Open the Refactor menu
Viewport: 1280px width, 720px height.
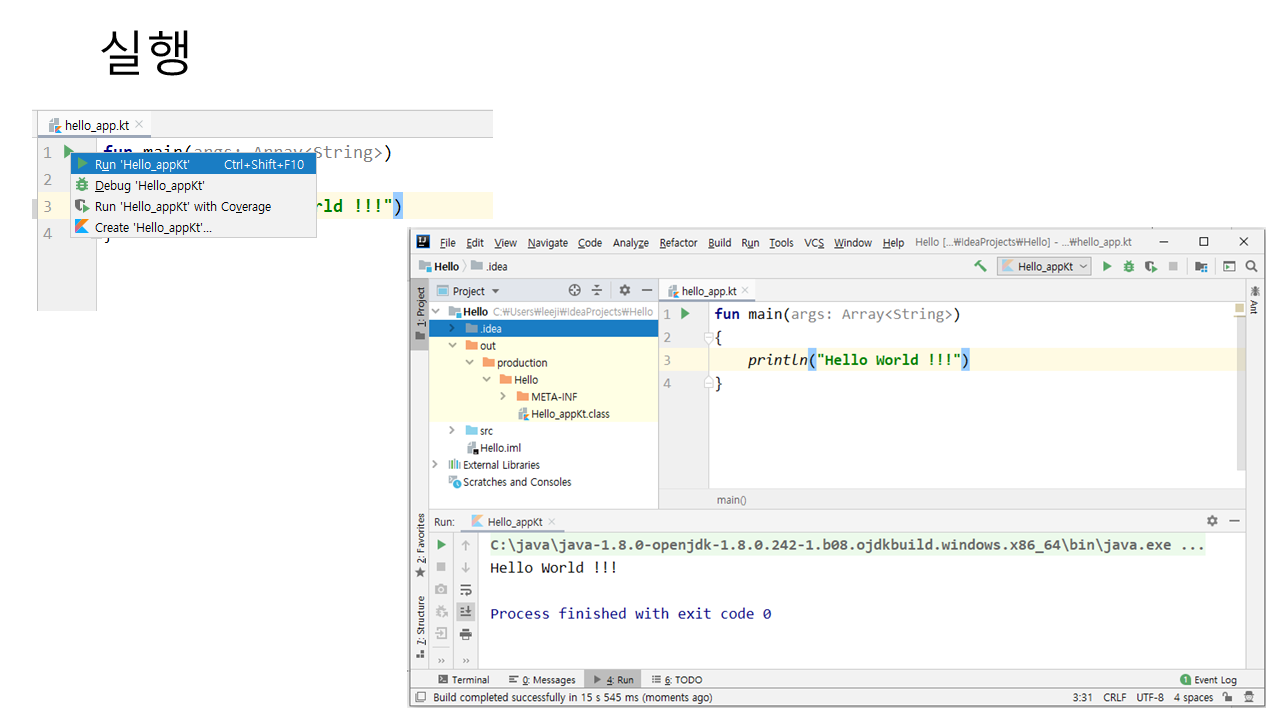(678, 243)
